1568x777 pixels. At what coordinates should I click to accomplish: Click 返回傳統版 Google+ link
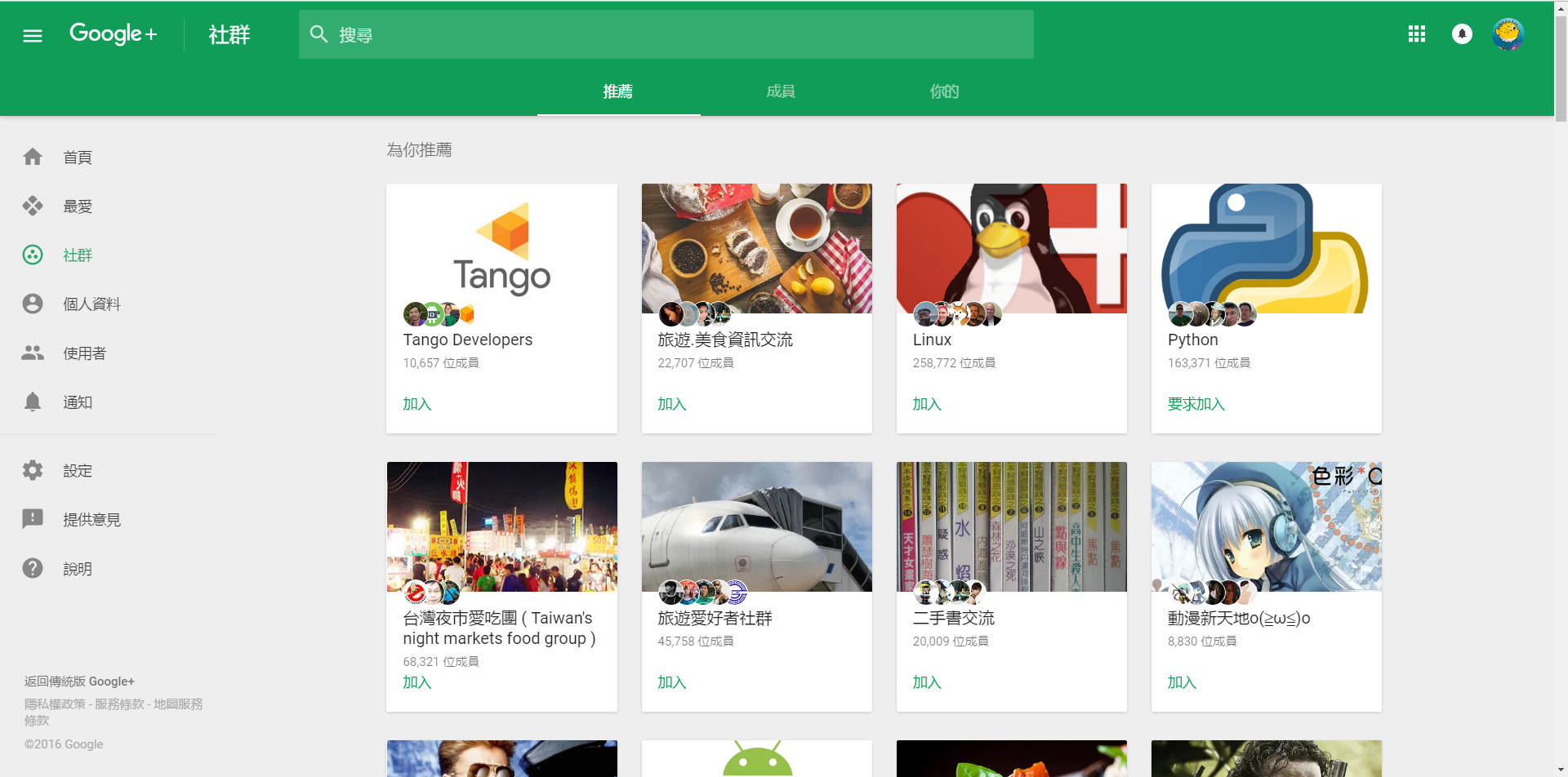[x=79, y=682]
